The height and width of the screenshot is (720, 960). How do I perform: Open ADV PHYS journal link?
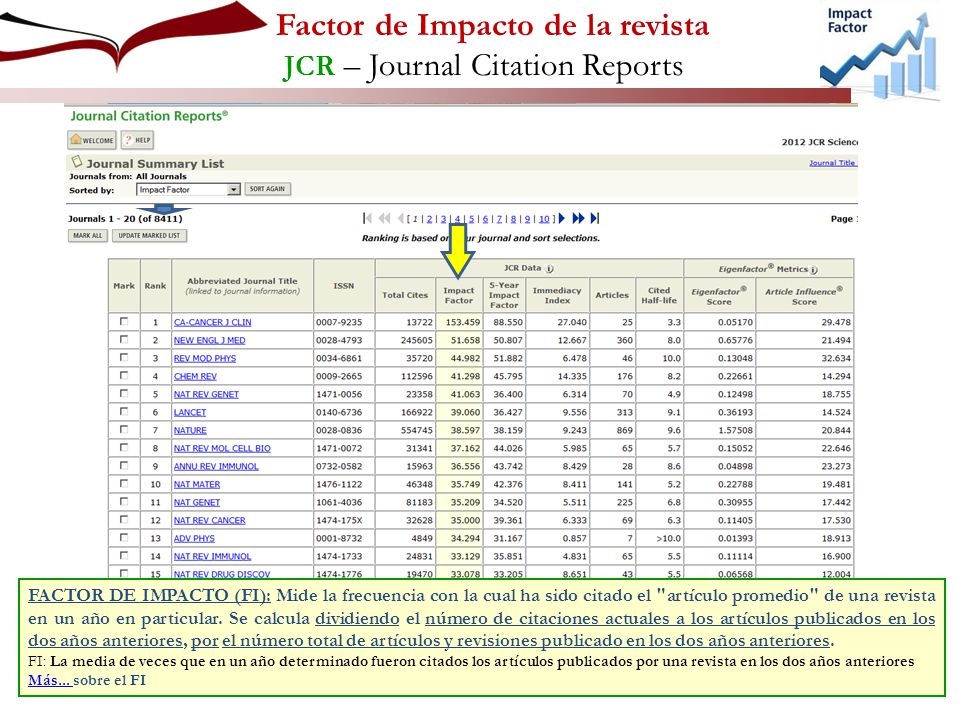194,539
